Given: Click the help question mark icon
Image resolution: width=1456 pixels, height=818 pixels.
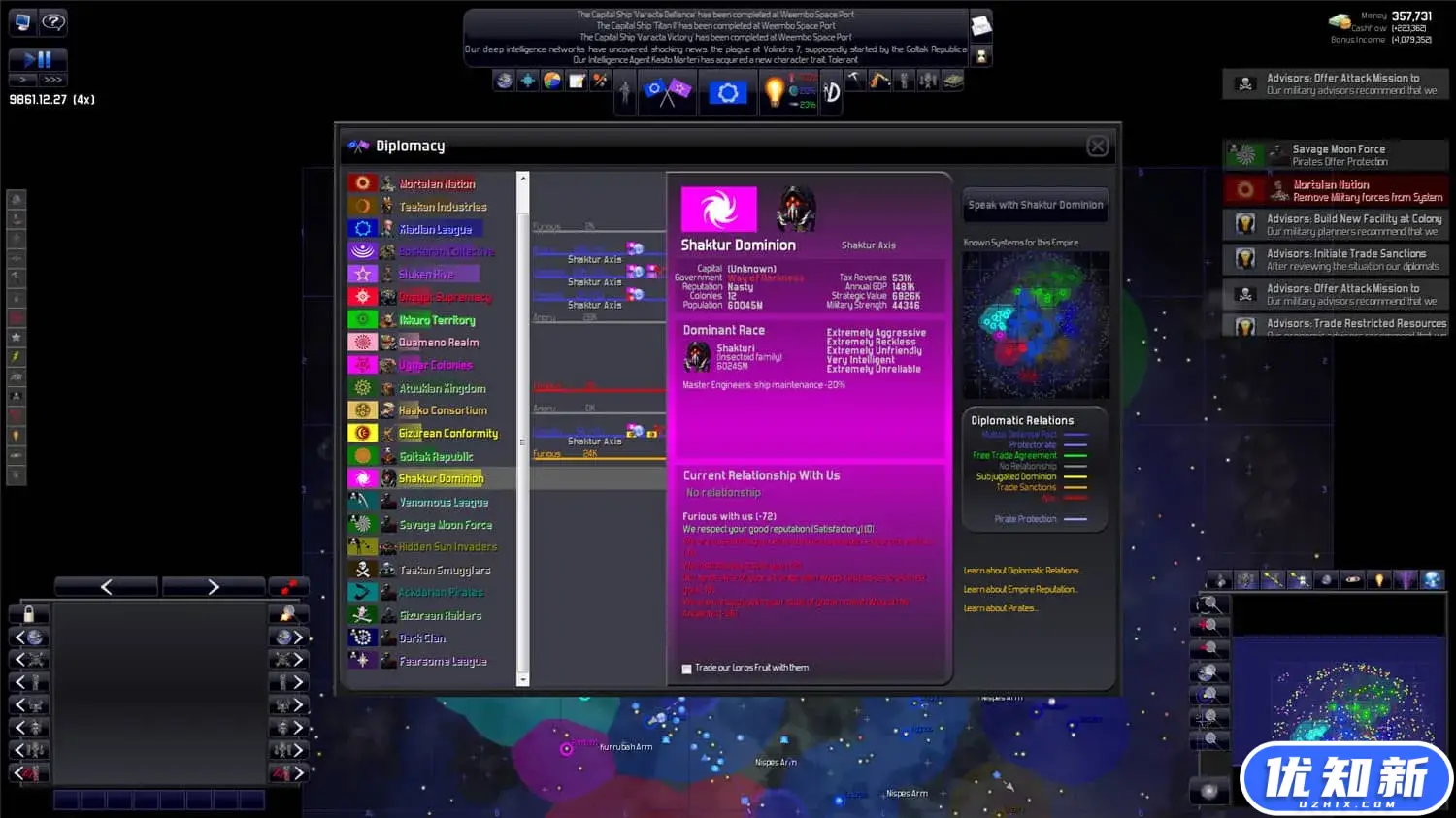Looking at the screenshot, I should point(53,22).
